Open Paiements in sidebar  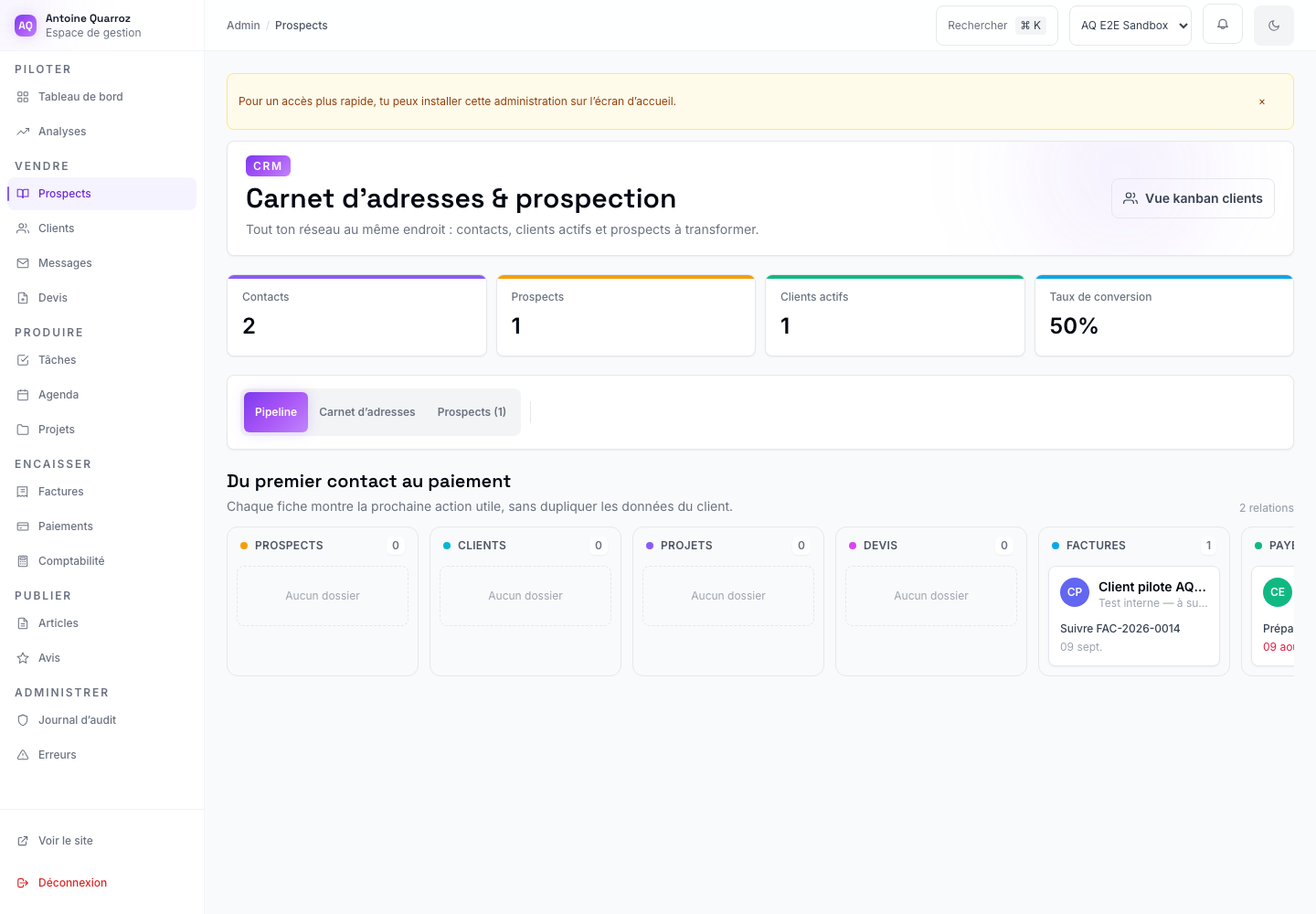pos(101,526)
